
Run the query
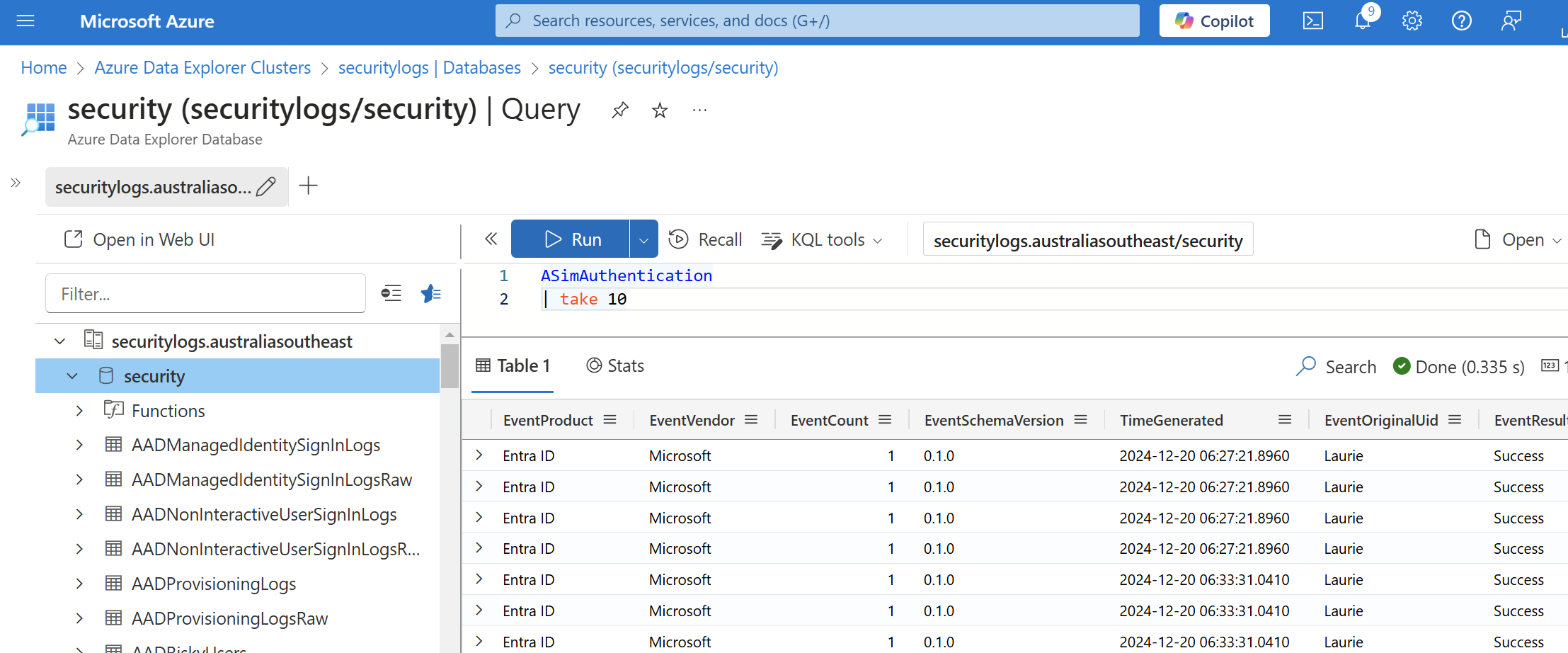[570, 239]
